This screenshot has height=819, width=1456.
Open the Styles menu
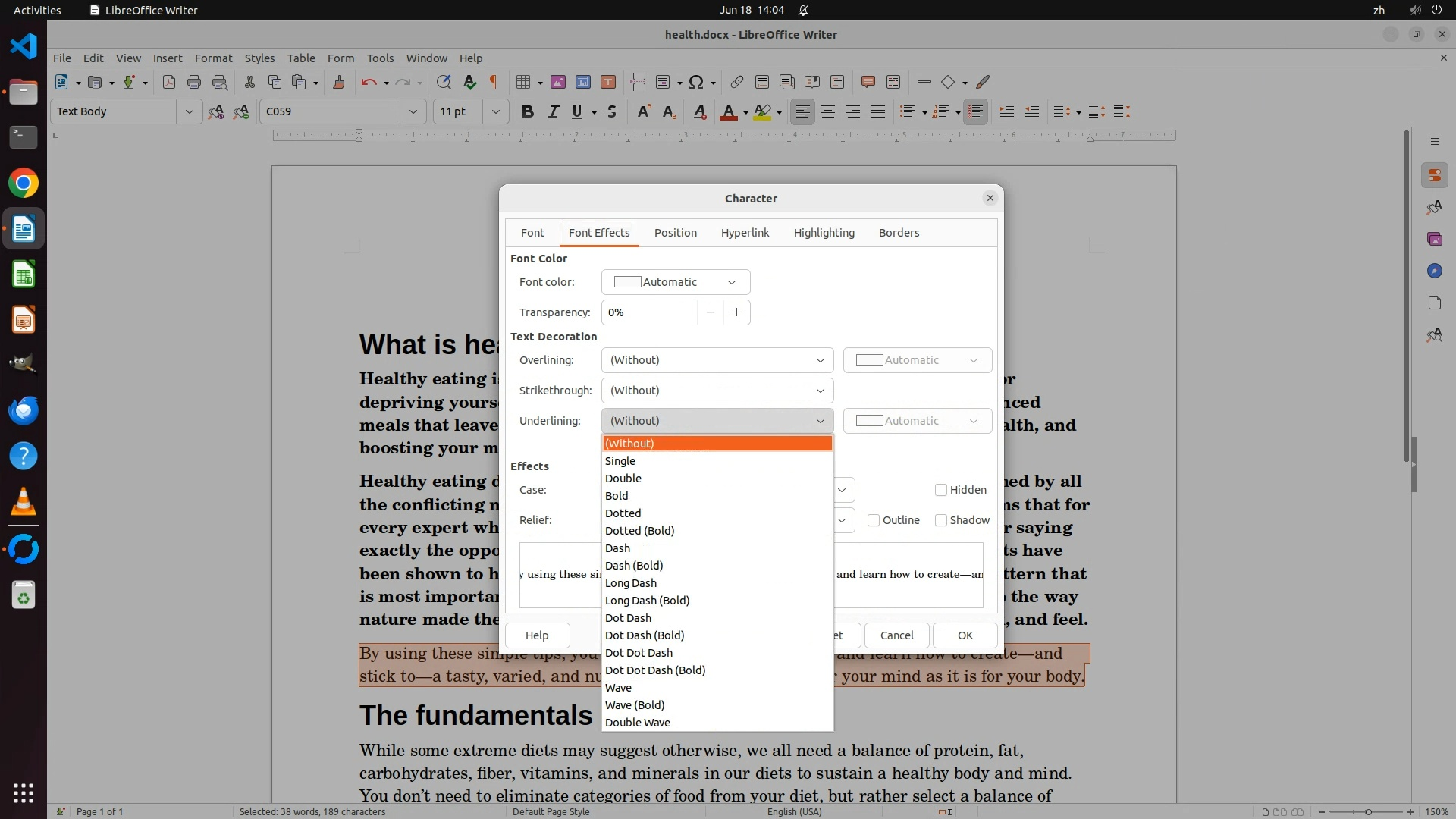coord(259,58)
